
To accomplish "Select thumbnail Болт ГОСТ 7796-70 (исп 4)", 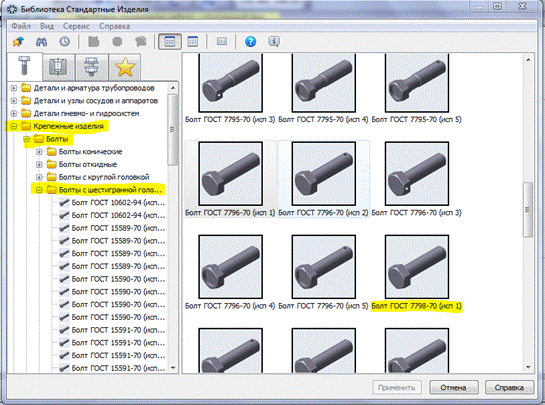I will coord(230,267).
